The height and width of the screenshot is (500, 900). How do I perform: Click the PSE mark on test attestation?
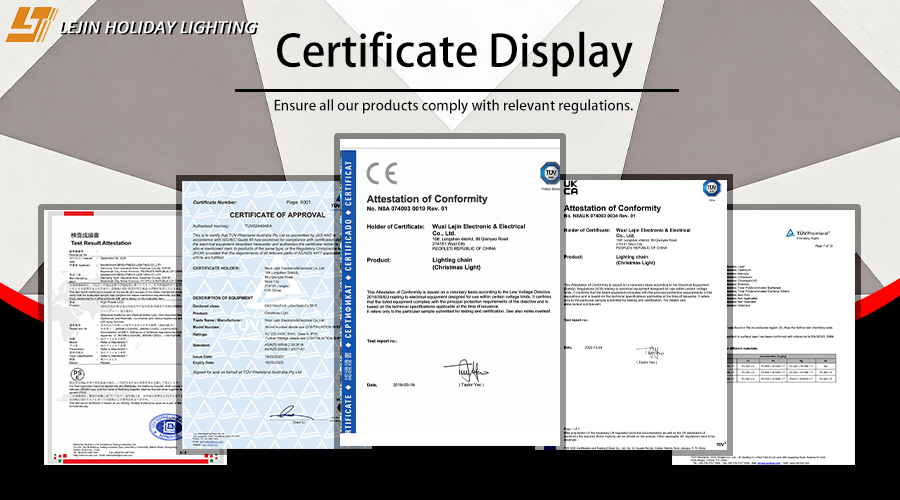pos(77,375)
